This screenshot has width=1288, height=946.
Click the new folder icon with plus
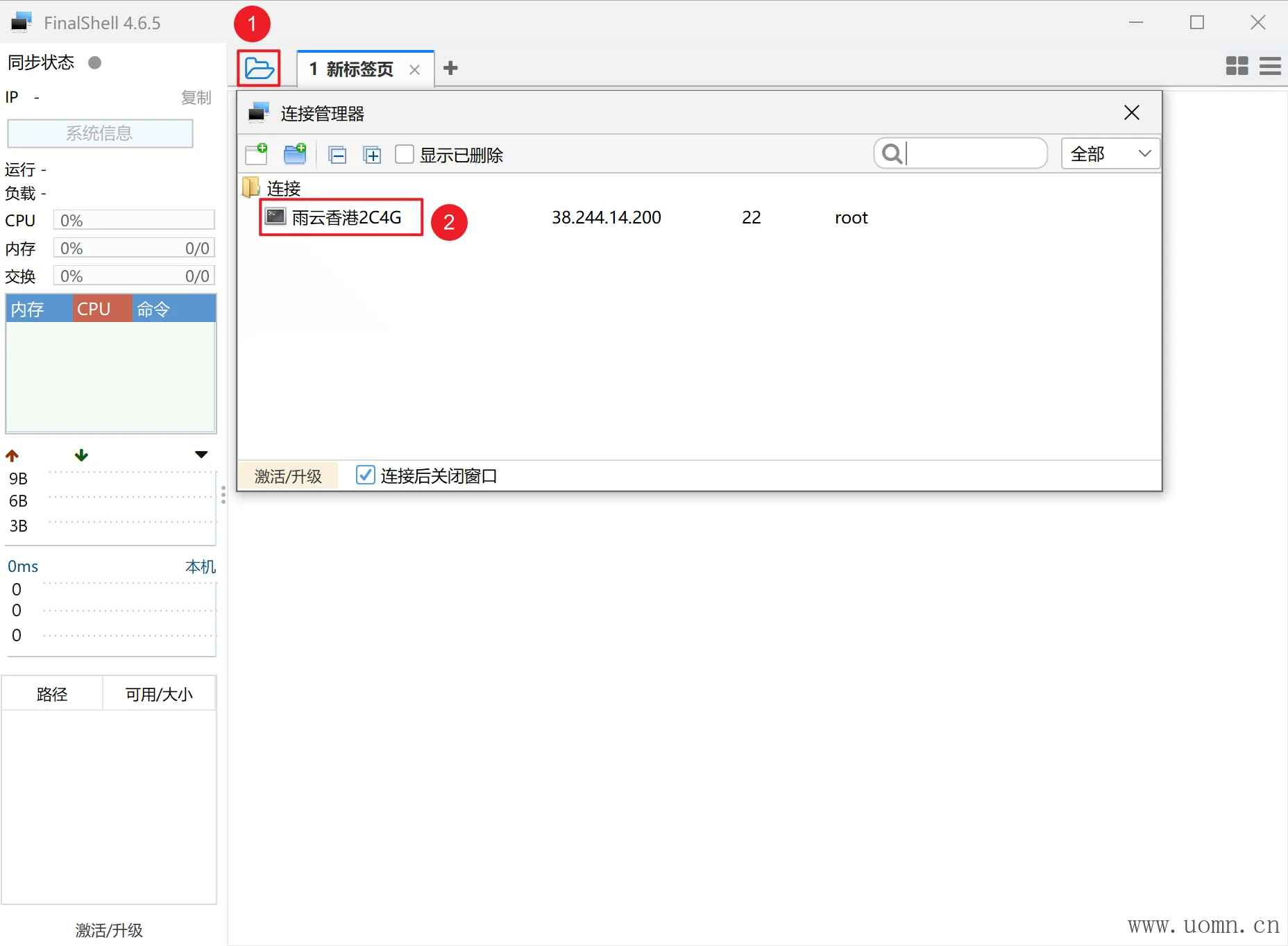point(295,154)
